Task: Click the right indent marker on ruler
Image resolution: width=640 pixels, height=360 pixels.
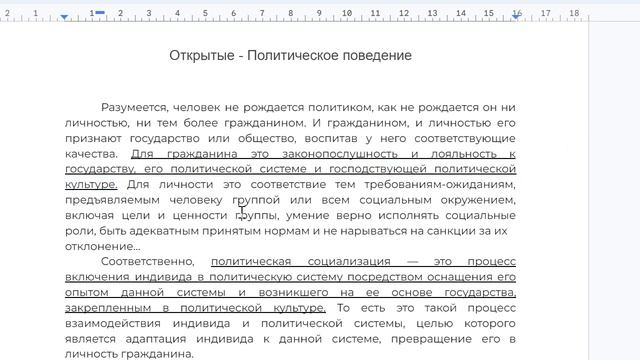Action: pos(516,16)
